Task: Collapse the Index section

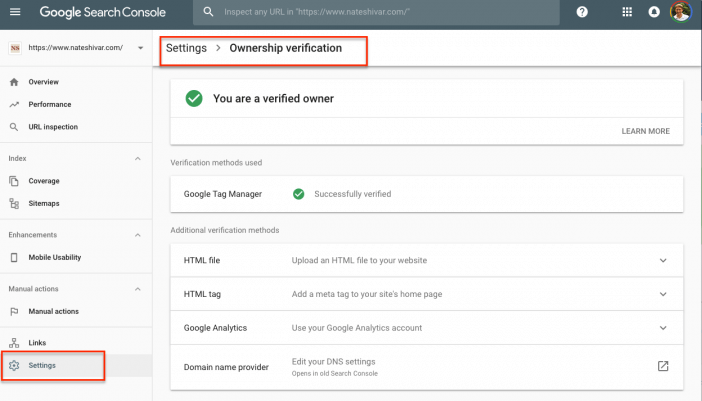Action: point(138,158)
